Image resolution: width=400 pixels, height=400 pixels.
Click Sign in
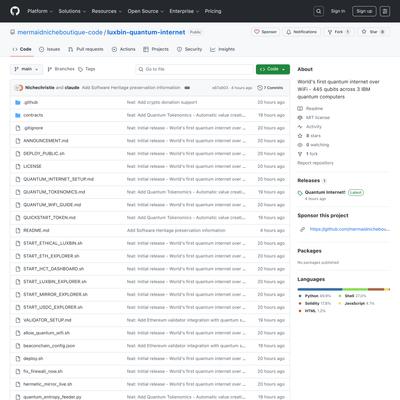click(x=338, y=11)
